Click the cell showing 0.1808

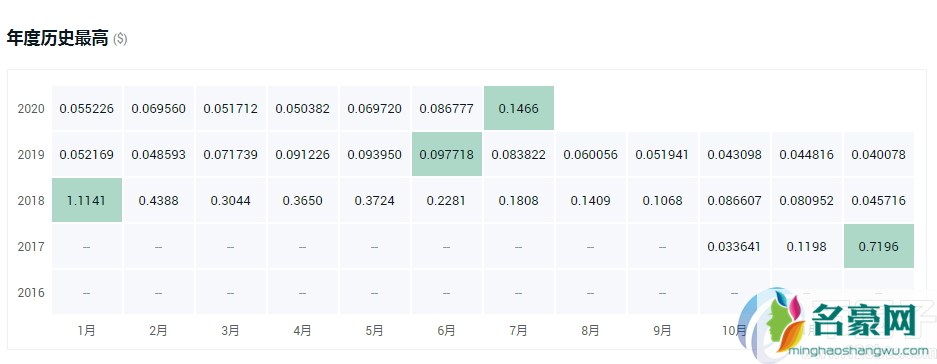[519, 200]
